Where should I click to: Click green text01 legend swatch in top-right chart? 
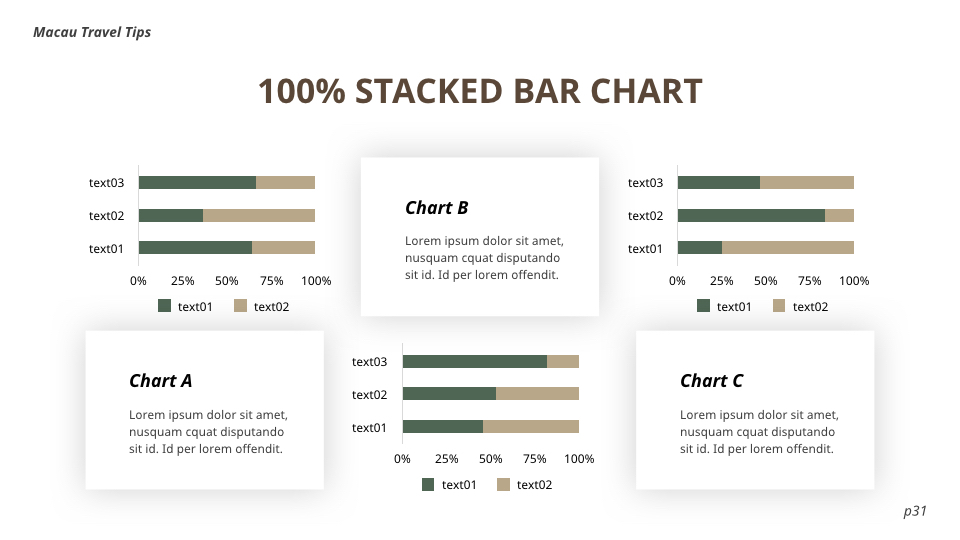pyautogui.click(x=703, y=306)
